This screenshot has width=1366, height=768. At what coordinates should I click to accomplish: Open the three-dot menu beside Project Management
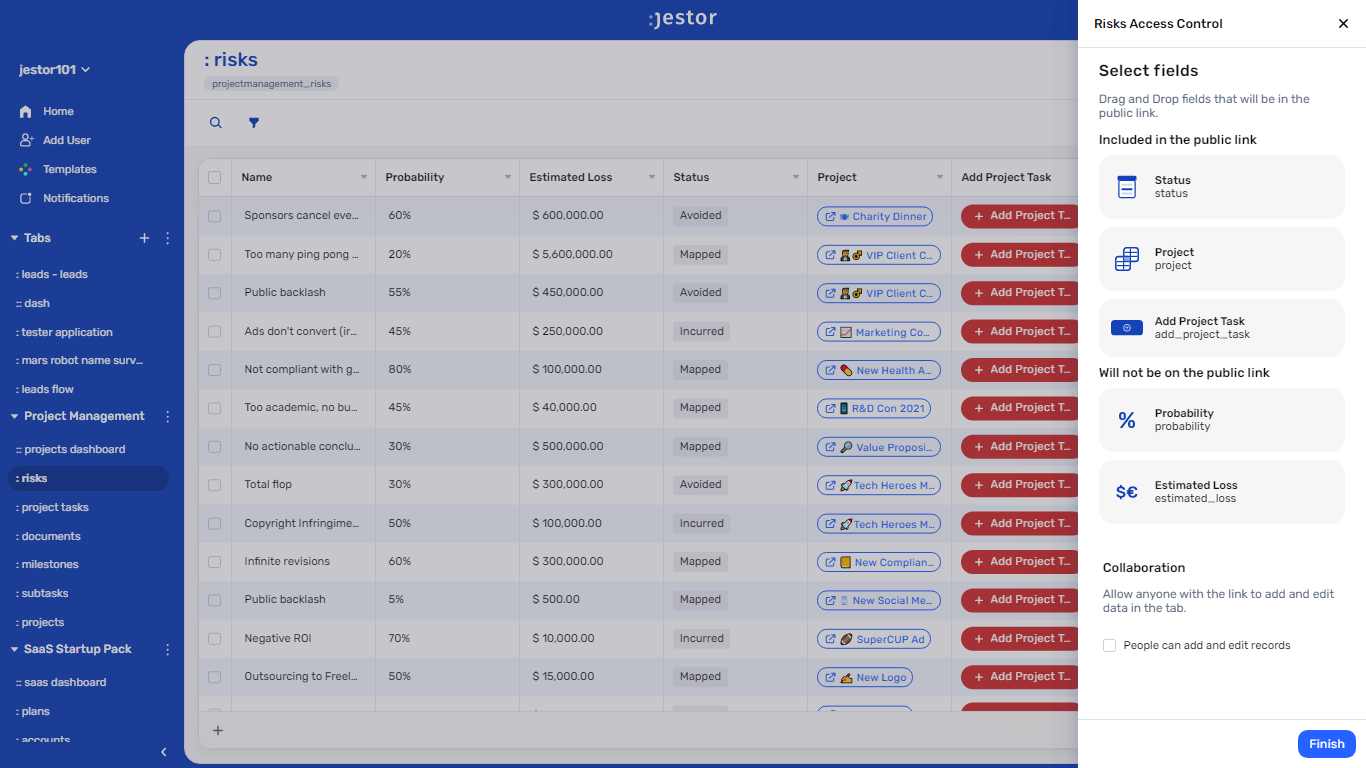pos(168,416)
